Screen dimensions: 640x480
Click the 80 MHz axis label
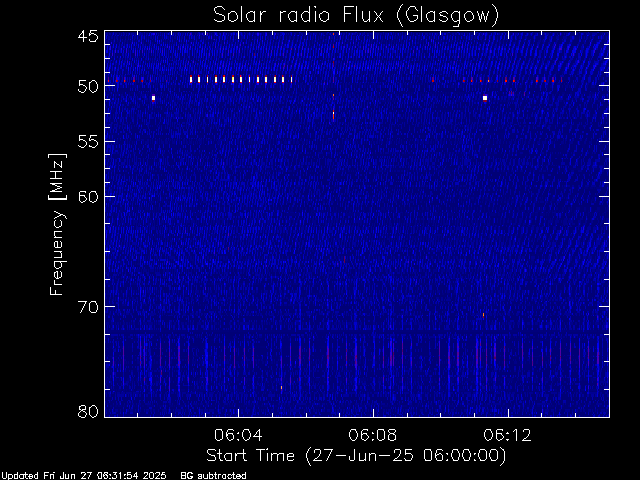click(88, 411)
